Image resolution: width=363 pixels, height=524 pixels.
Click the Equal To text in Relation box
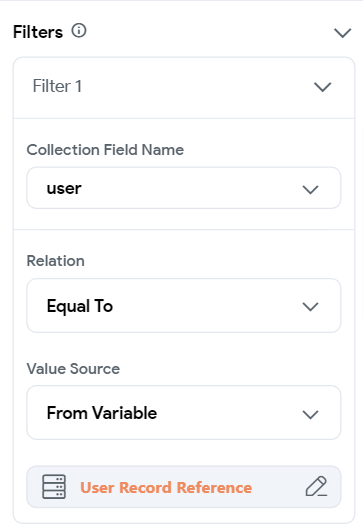80,306
